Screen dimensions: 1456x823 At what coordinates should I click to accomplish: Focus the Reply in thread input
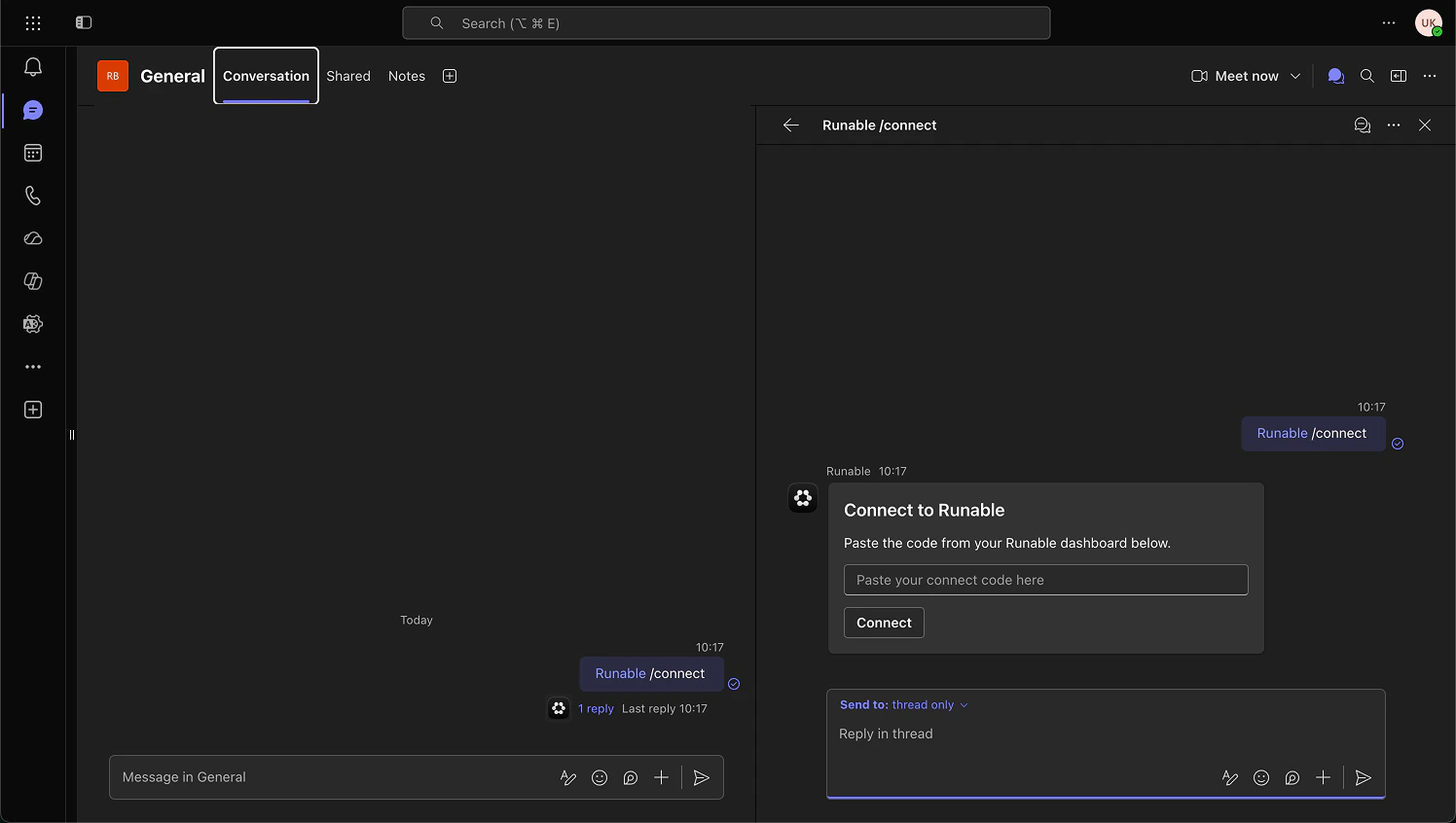click(x=1106, y=734)
